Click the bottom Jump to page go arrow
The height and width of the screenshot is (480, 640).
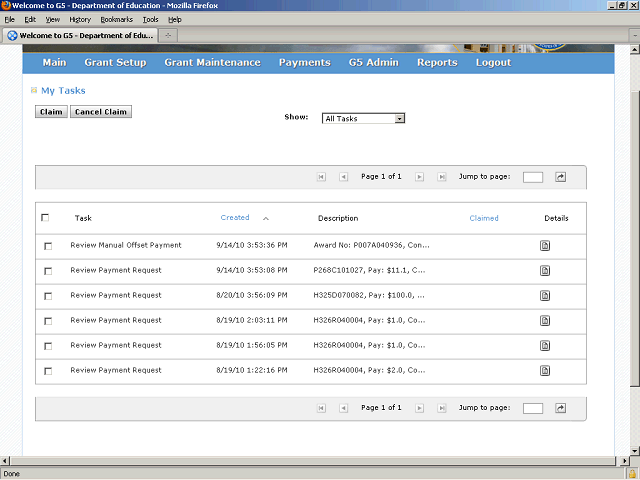point(560,408)
